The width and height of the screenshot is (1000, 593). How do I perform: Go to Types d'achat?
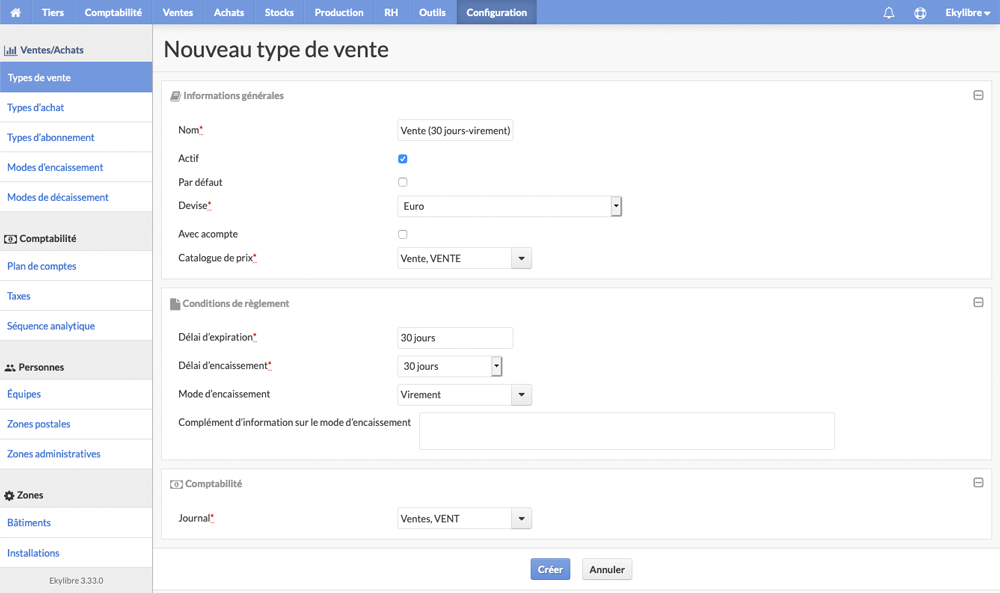click(76, 107)
